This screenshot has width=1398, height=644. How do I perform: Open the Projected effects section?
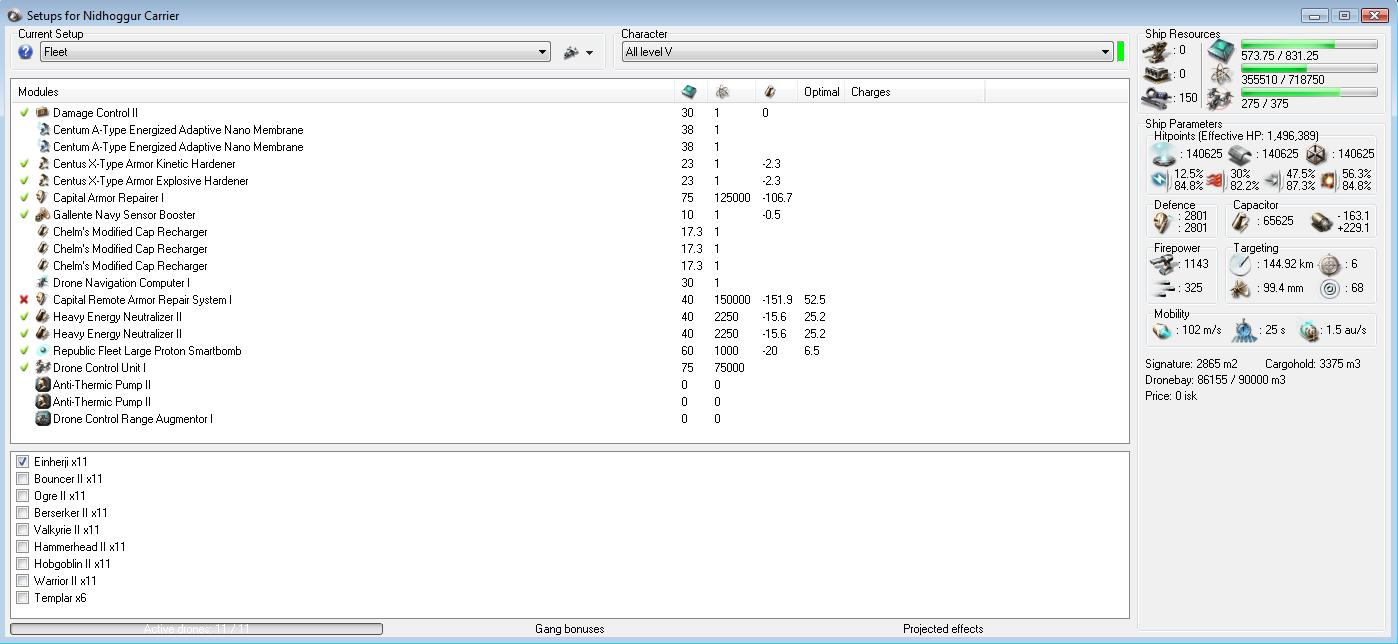click(943, 629)
